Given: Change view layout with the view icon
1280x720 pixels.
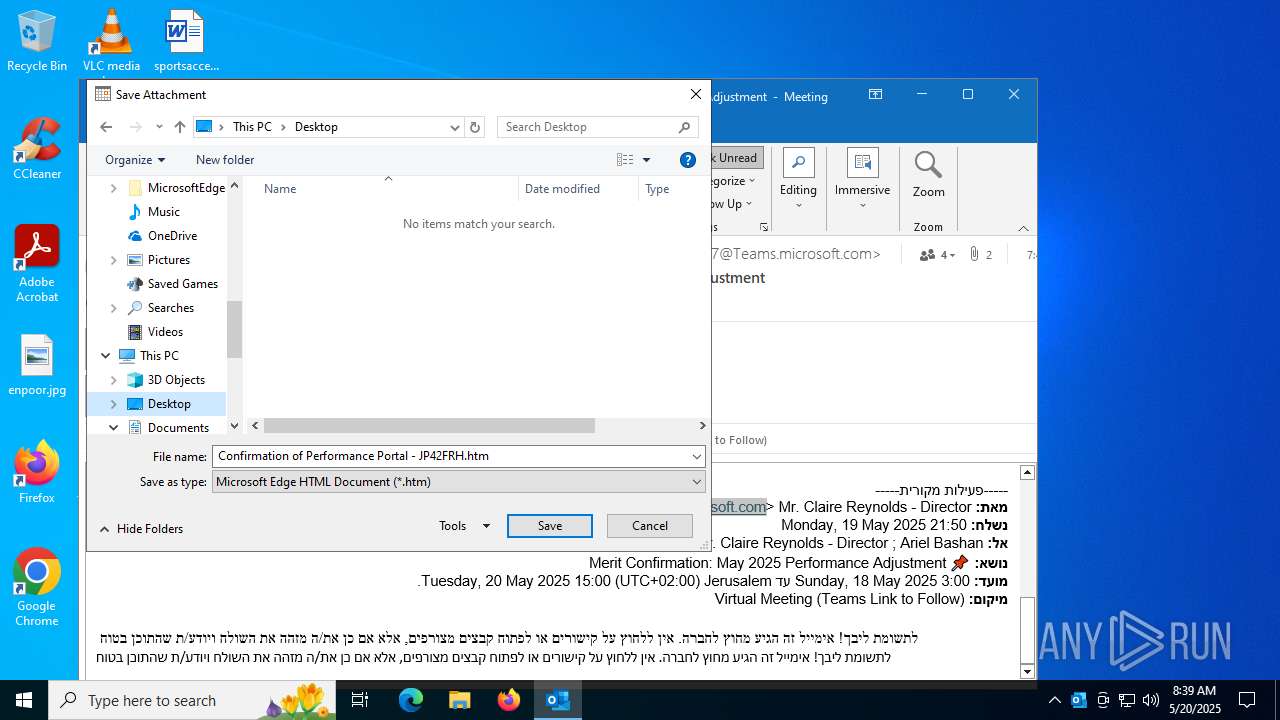Looking at the screenshot, I should click(625, 160).
